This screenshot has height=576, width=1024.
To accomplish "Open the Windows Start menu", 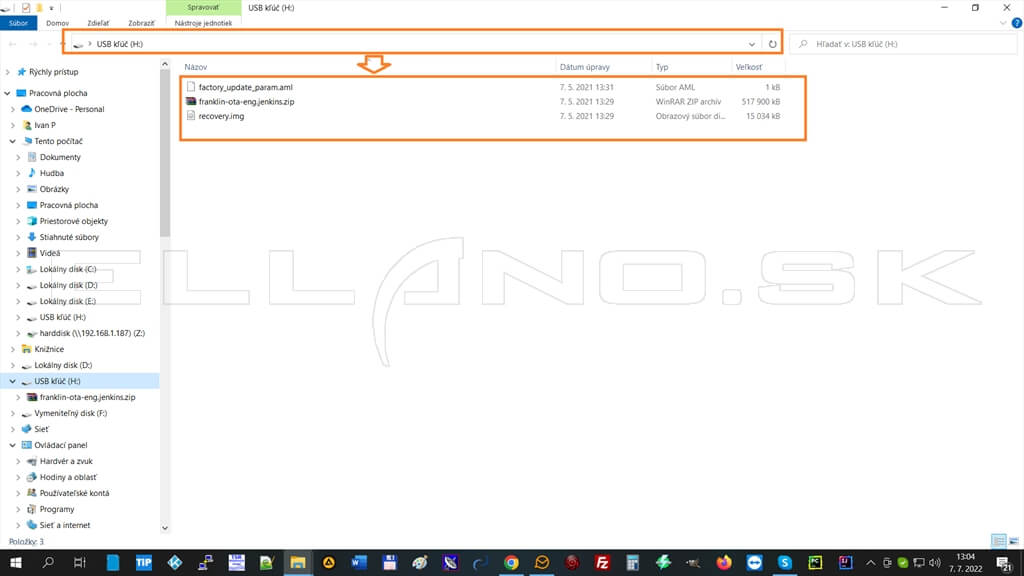I will coord(16,562).
